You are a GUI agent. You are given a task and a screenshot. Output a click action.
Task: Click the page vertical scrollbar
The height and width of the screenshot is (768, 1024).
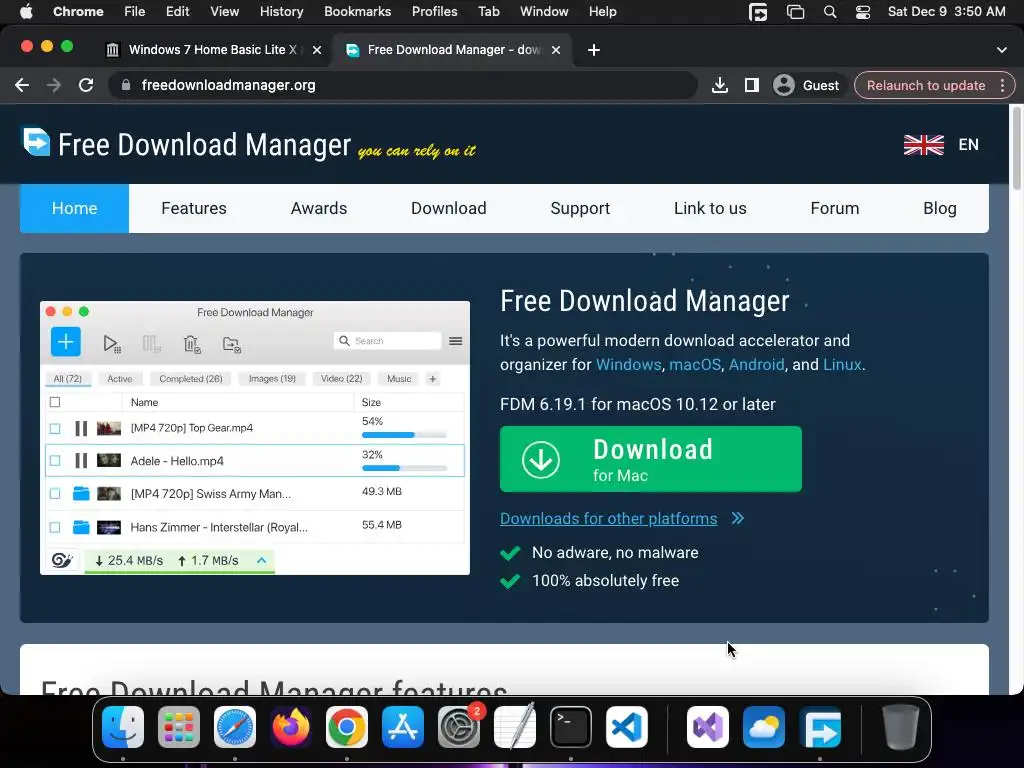tap(1016, 149)
